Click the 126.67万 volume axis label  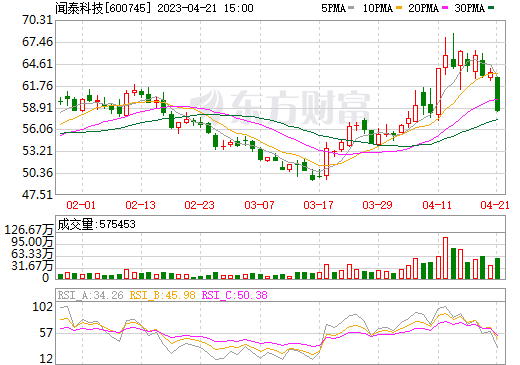[x=29, y=230]
